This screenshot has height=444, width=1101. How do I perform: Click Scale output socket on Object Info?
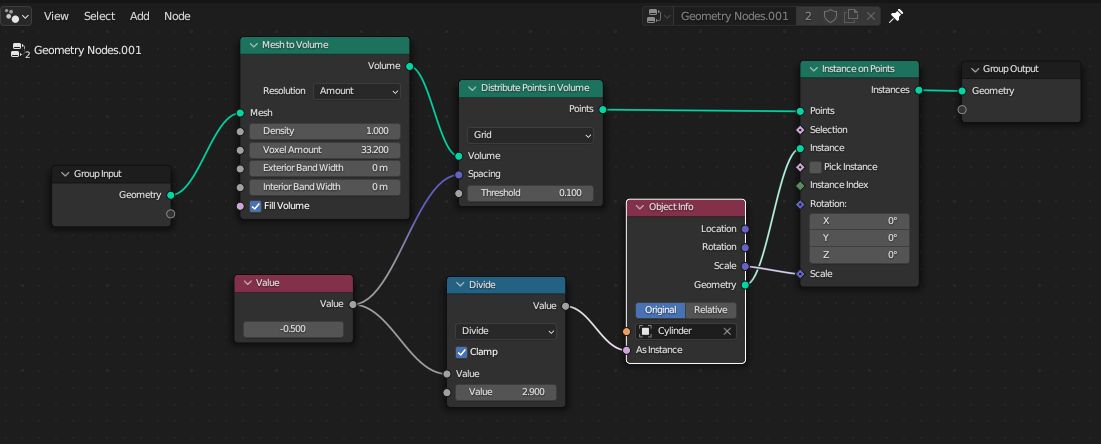click(745, 266)
